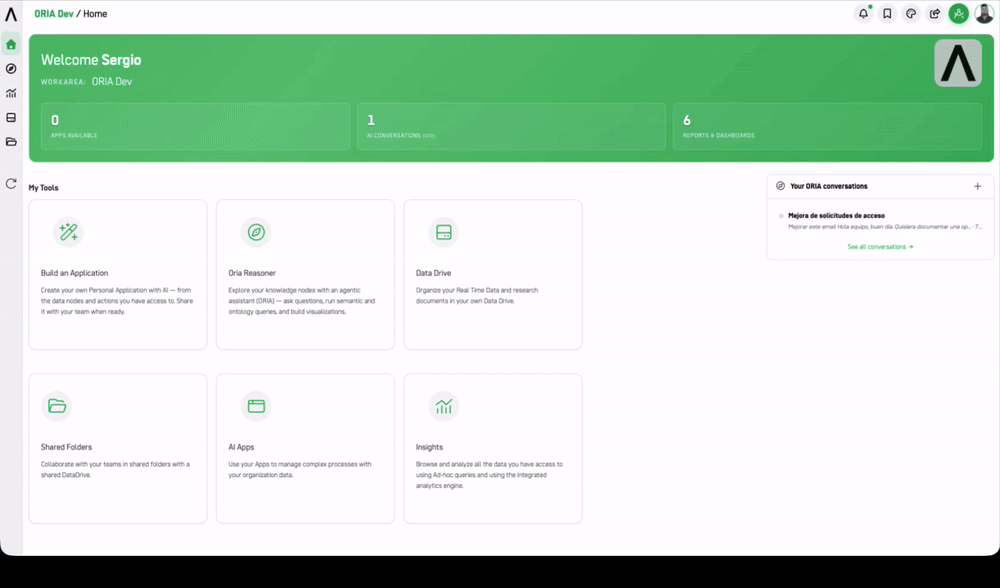Click the workarea logo tile in banner
Screen dimensions: 1000x588
[x=958, y=63]
